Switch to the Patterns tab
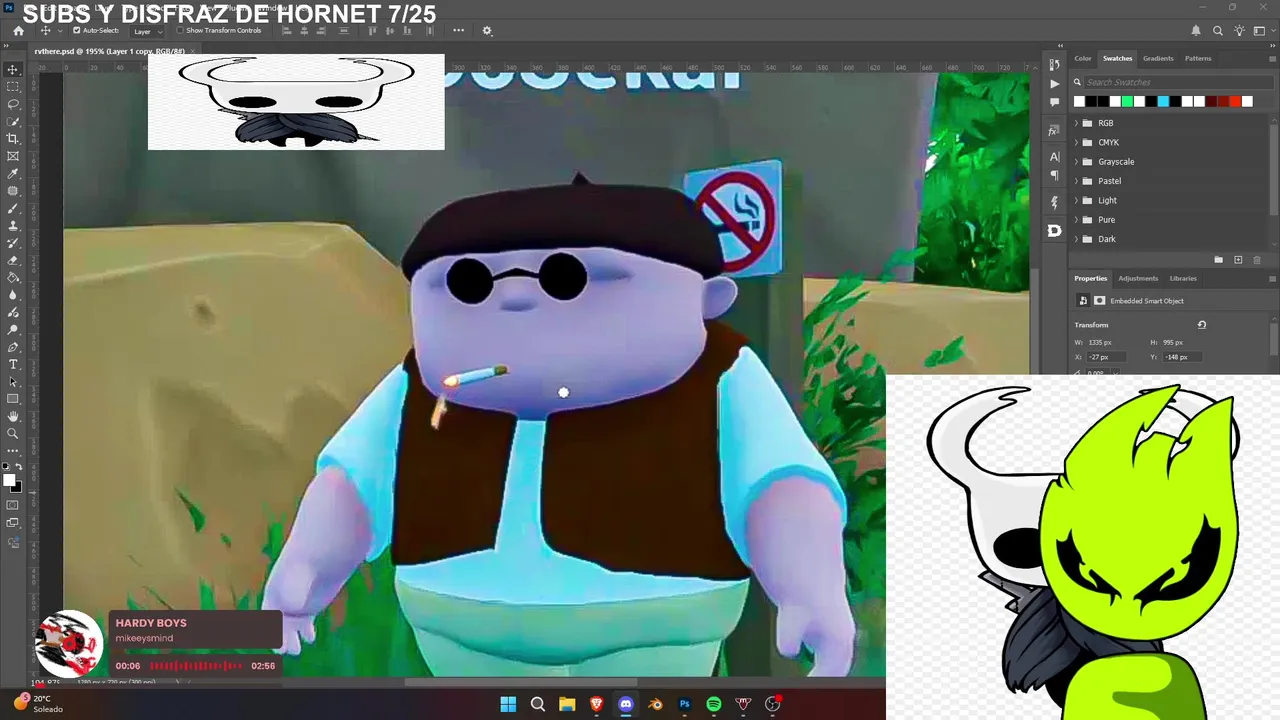1280x720 pixels. click(1198, 59)
